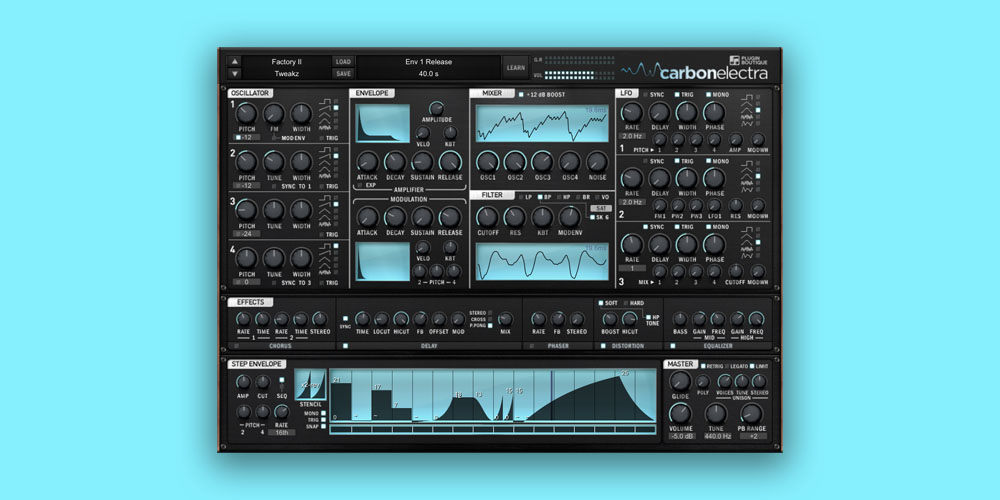Screen dimensions: 1000x500
Task: Click the Noise knob in the mixer
Action: pos(597,161)
